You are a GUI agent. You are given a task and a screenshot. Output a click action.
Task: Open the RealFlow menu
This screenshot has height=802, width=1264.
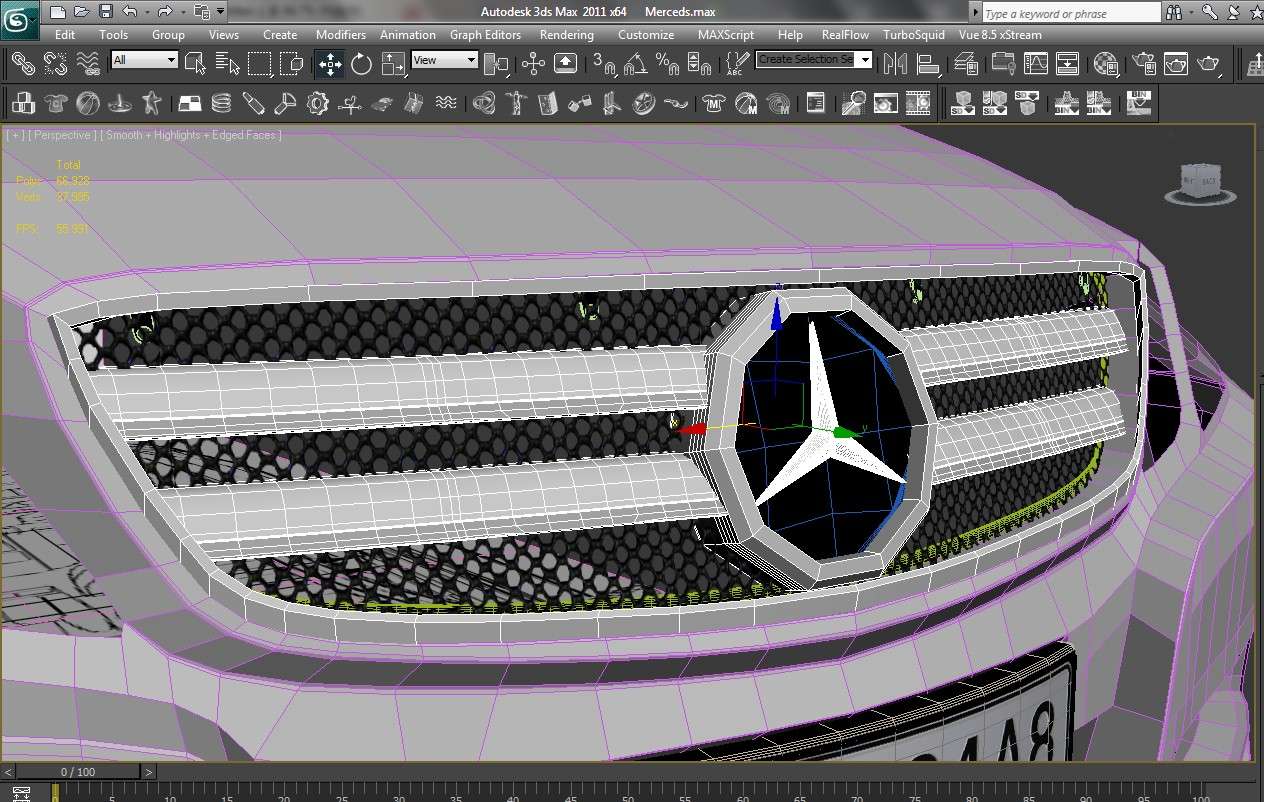point(846,34)
